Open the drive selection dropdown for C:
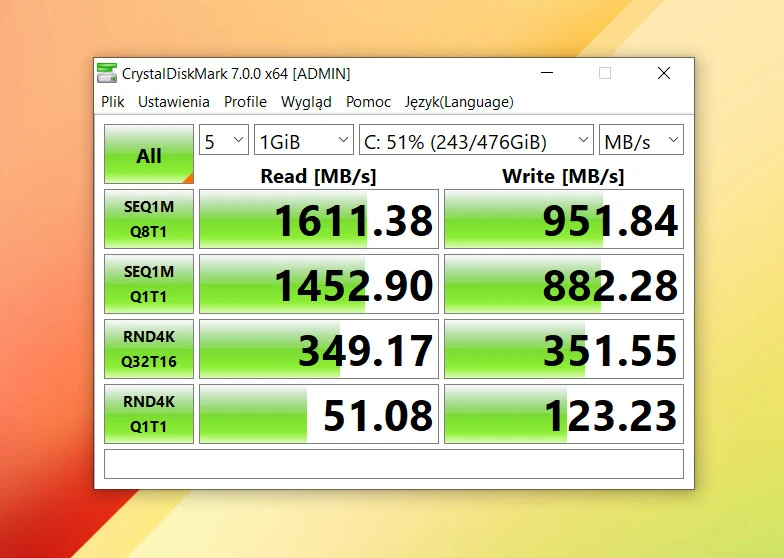The image size is (784, 558). coord(475,141)
